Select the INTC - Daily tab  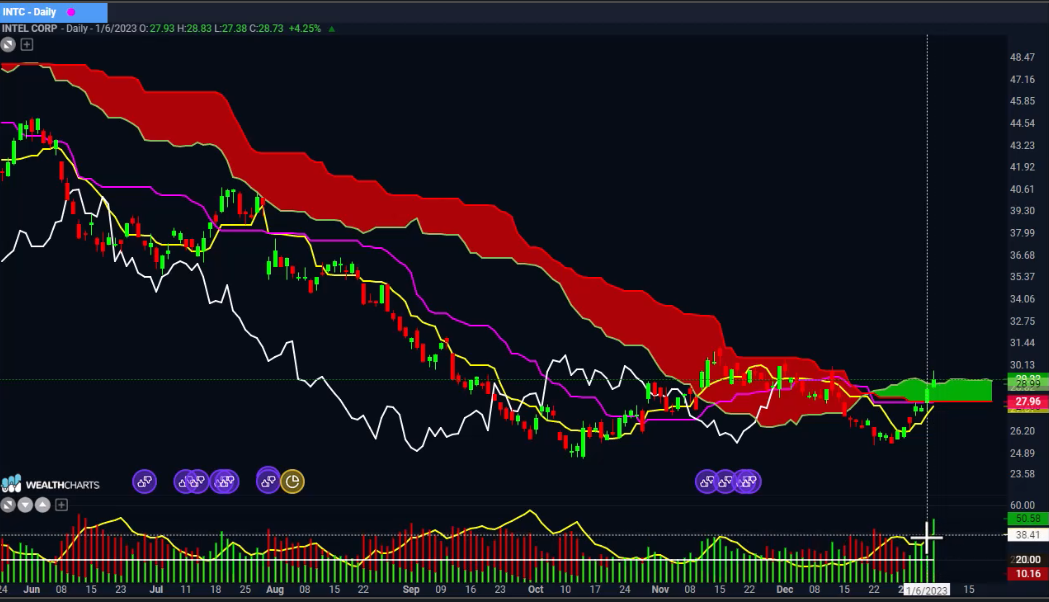pos(54,12)
